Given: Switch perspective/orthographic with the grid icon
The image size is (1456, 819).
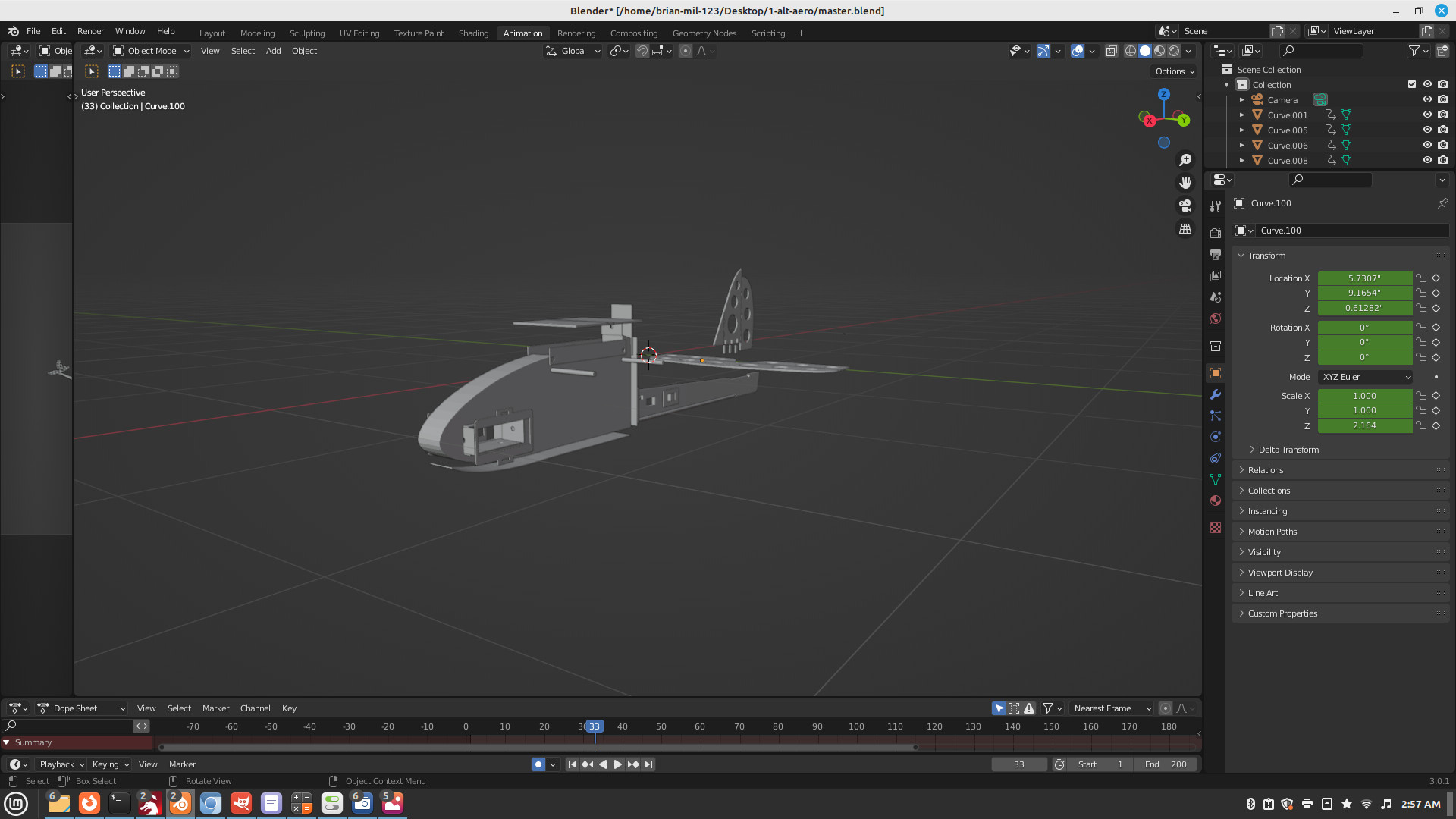Looking at the screenshot, I should tap(1185, 228).
